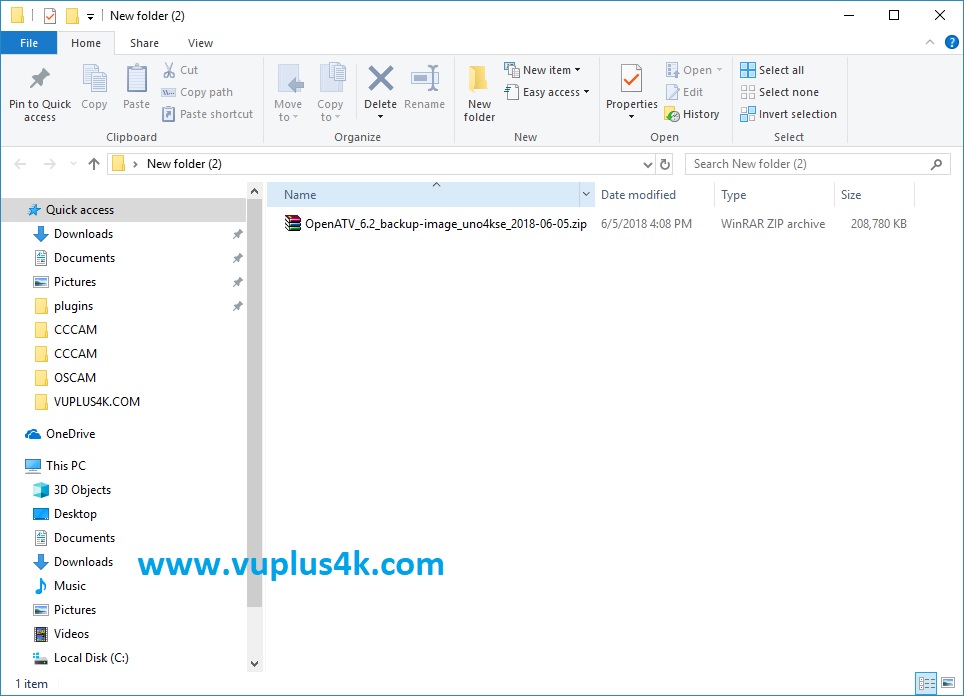Click the Paste ribbon button
964x696 pixels.
(136, 87)
